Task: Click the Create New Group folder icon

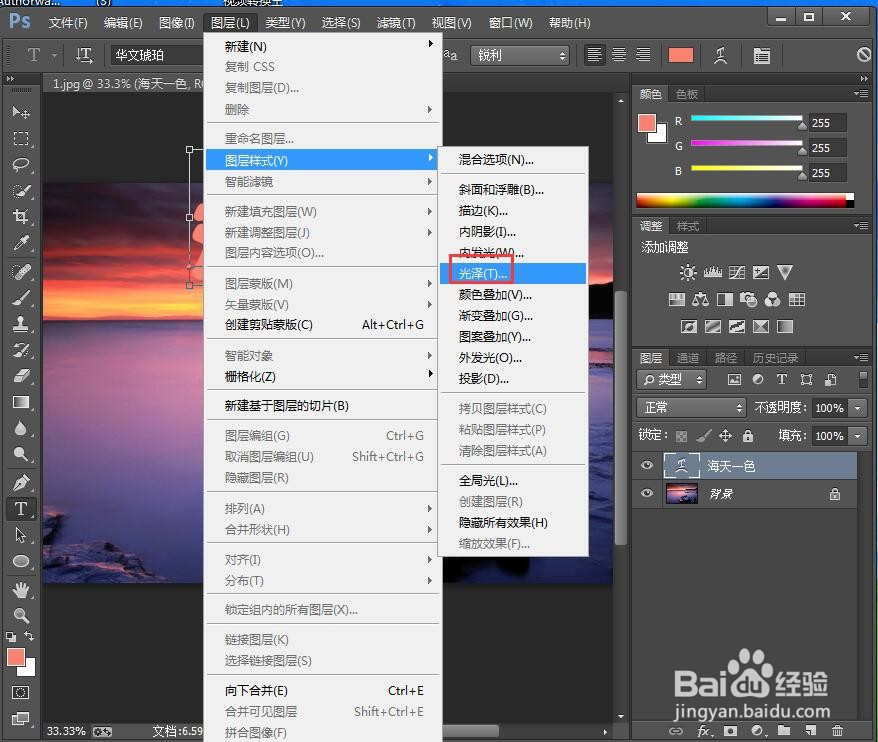Action: [x=784, y=731]
